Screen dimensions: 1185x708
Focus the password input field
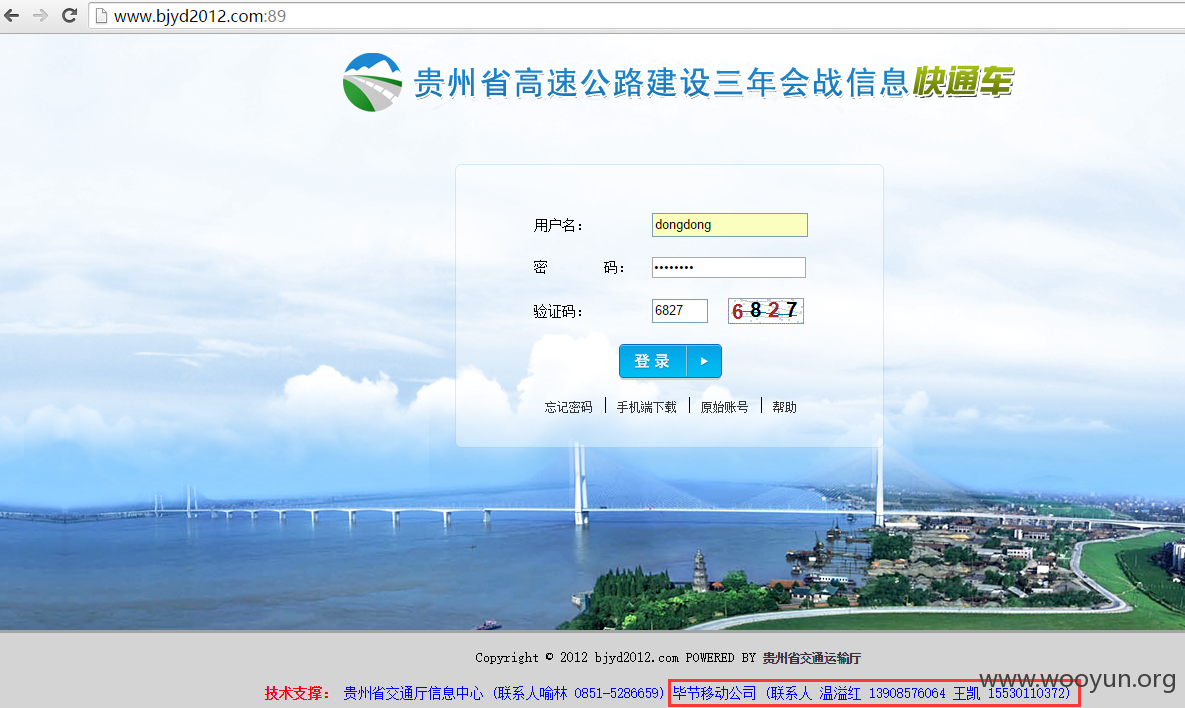tap(729, 267)
